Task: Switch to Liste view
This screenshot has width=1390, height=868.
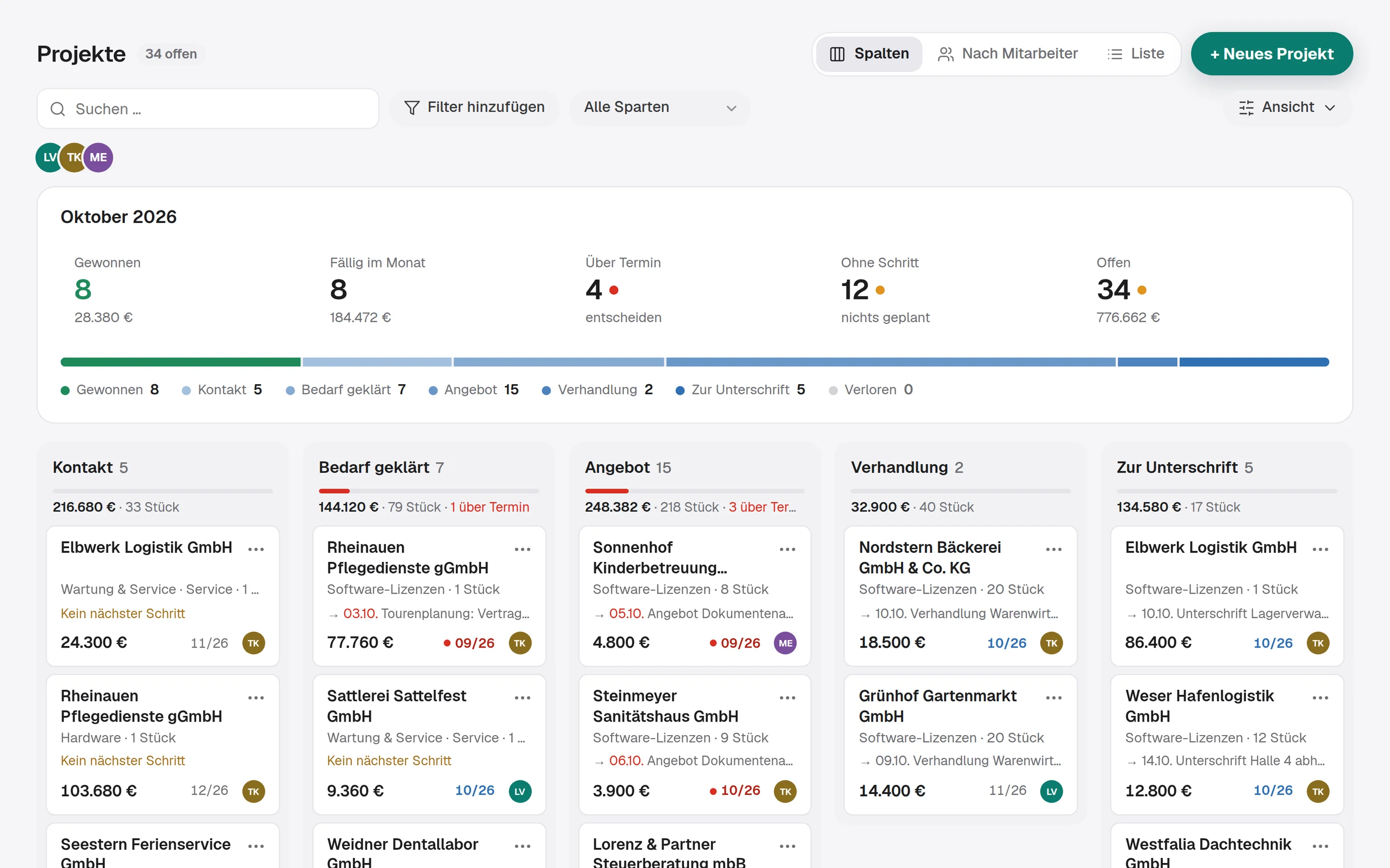Action: (x=1136, y=54)
